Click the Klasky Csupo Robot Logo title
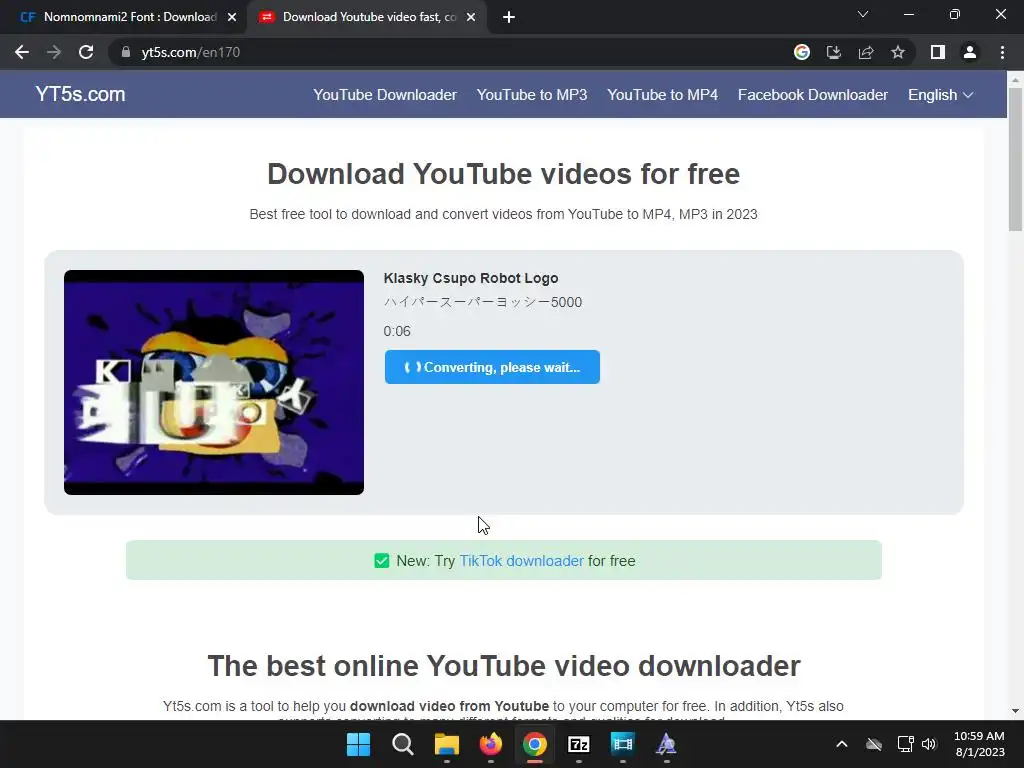The height and width of the screenshot is (768, 1024). [x=471, y=278]
